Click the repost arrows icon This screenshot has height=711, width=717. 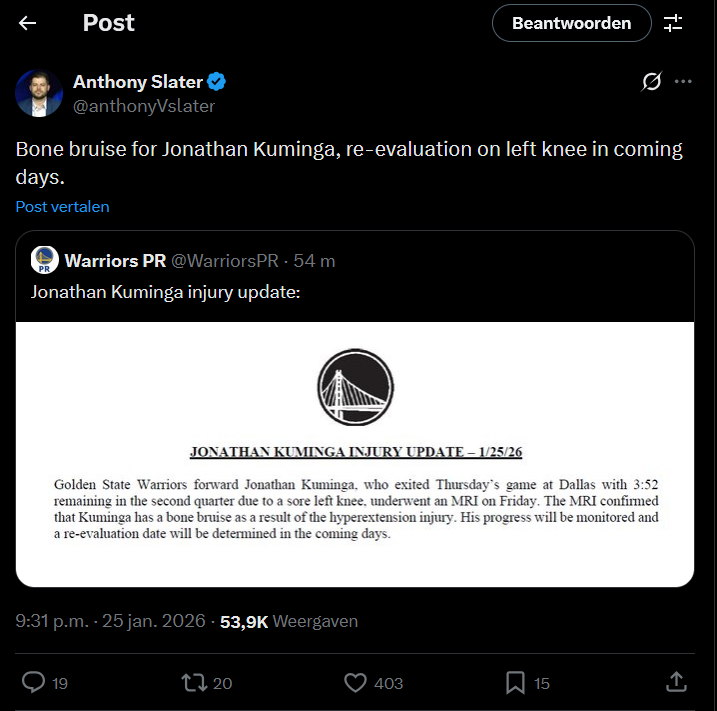point(192,682)
